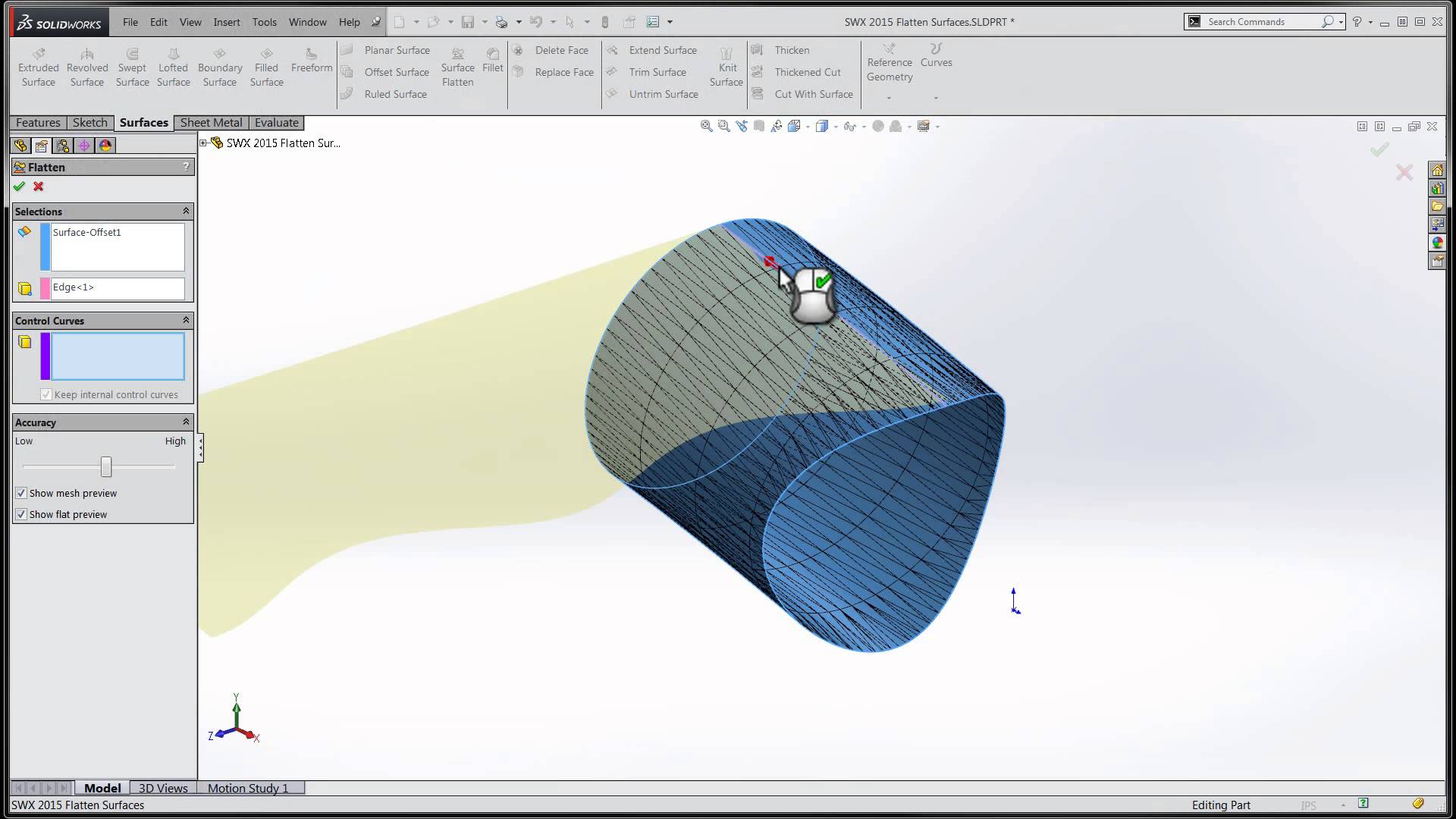Click the Surface Flatten tool icon
Image resolution: width=1456 pixels, height=819 pixels.
pos(457,55)
